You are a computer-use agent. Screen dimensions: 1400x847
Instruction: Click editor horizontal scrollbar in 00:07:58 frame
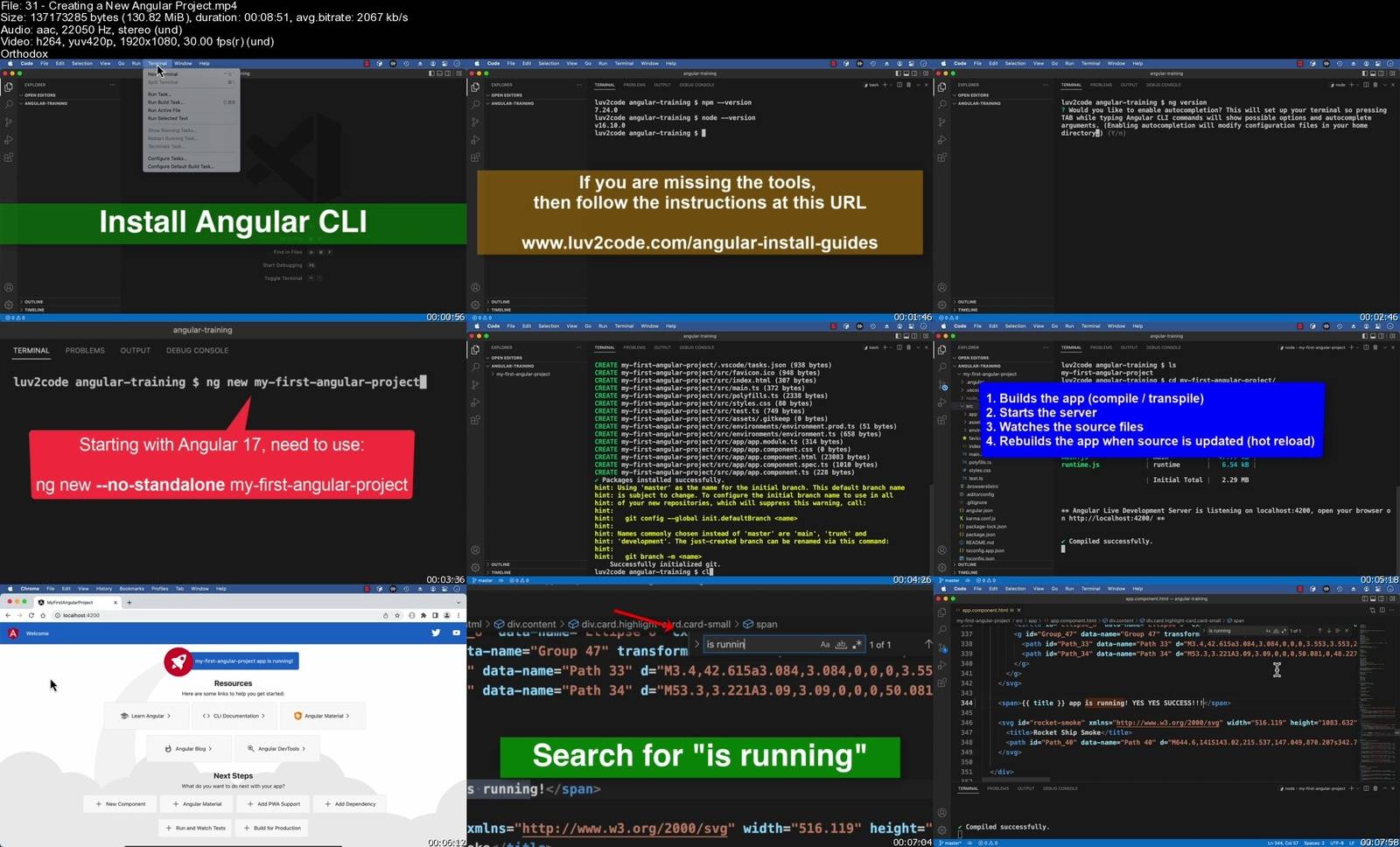(x=1016, y=780)
